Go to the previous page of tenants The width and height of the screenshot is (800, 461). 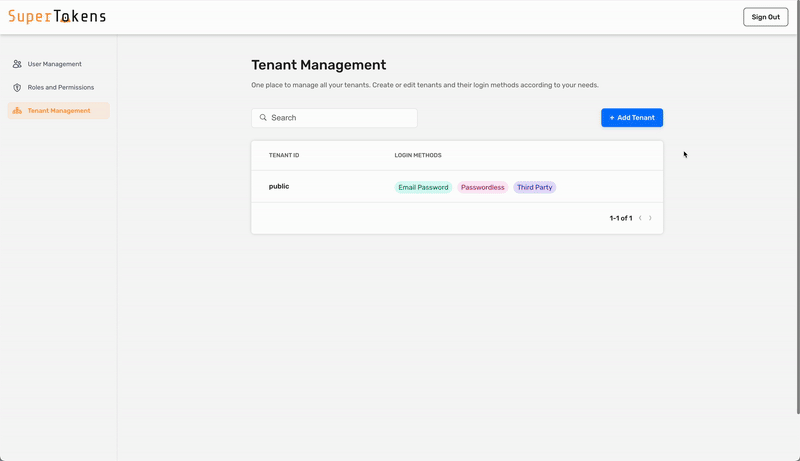point(640,218)
